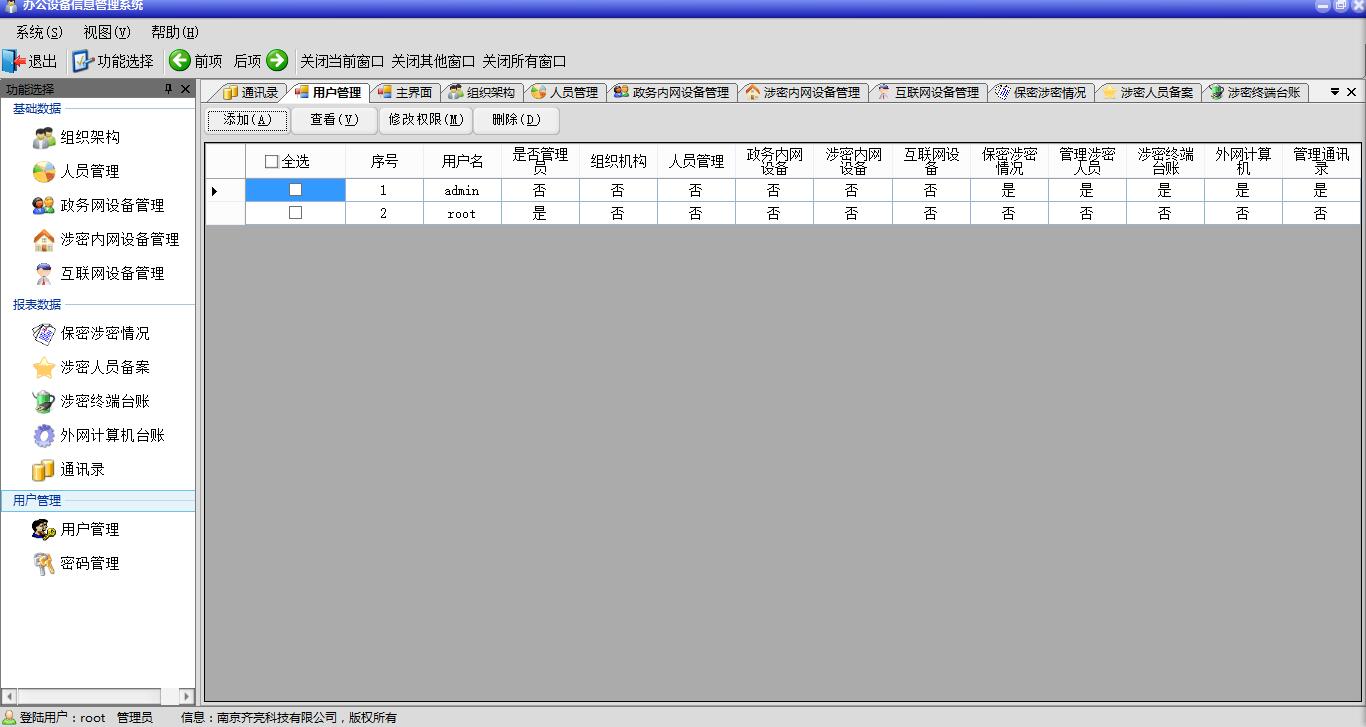Image resolution: width=1366 pixels, height=727 pixels.
Task: Open the 系统(S) menu
Action: [x=39, y=32]
